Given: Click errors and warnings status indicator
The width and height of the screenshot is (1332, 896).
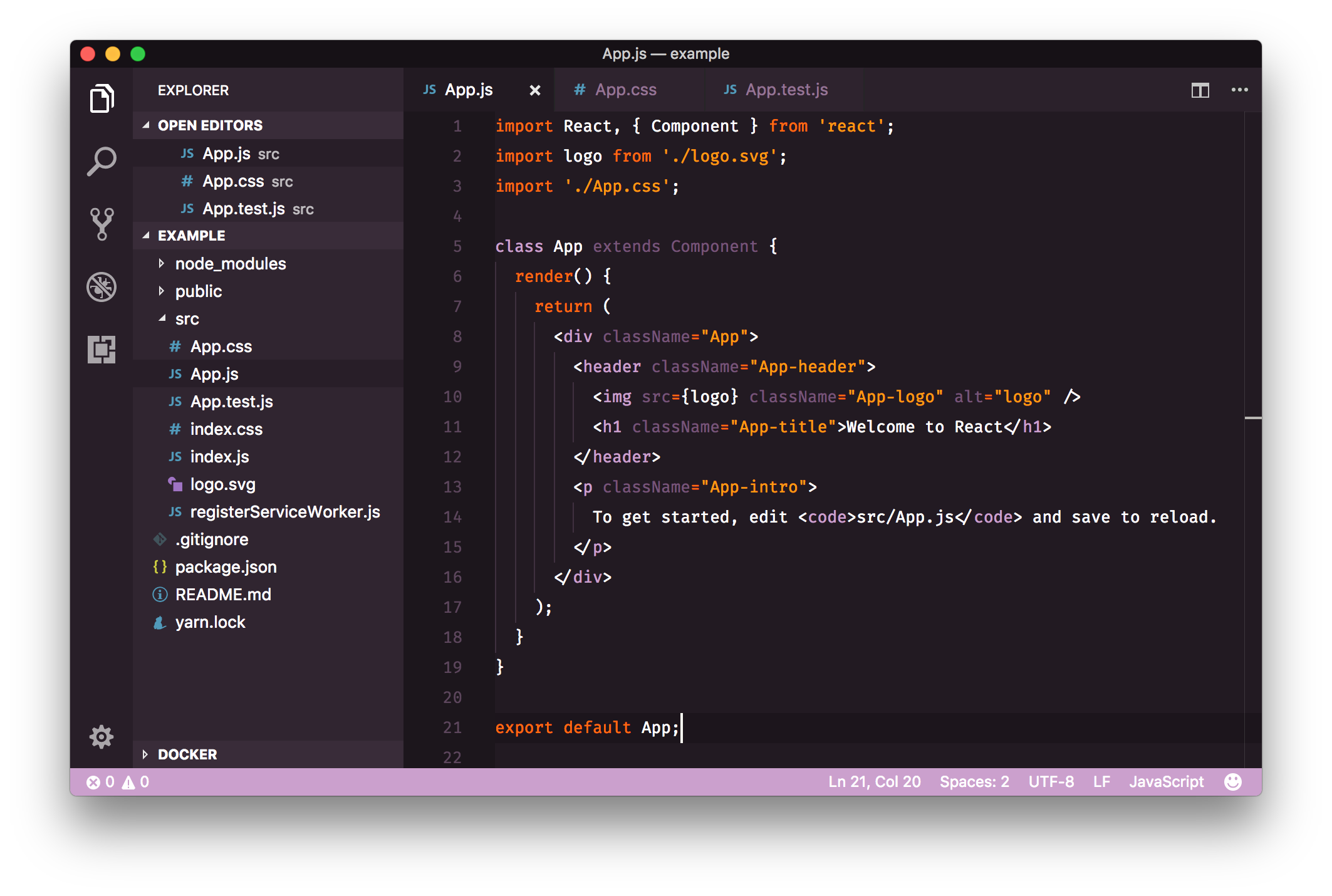Looking at the screenshot, I should pos(118,782).
